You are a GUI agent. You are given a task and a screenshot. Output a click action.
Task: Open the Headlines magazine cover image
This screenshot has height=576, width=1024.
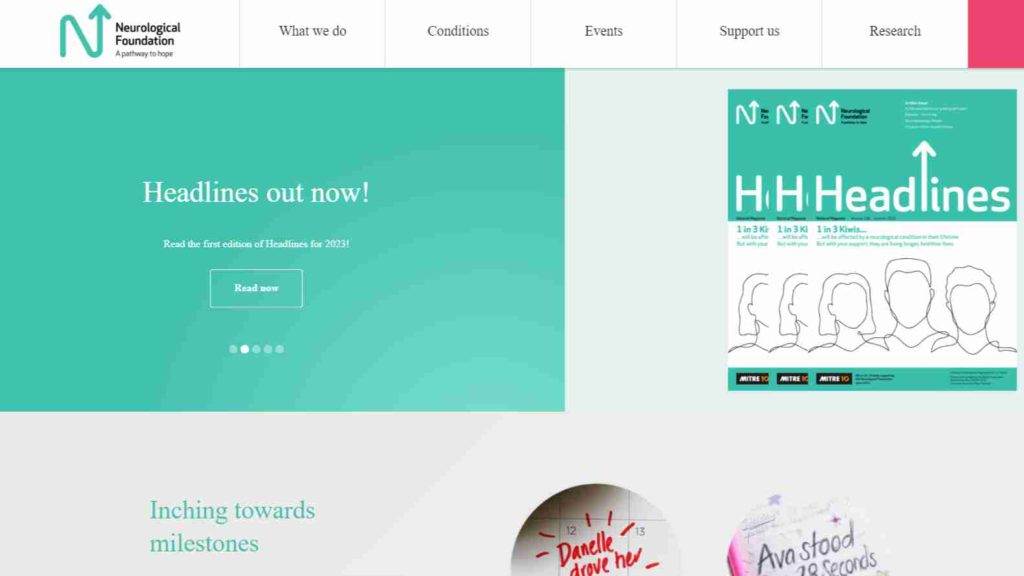click(x=872, y=240)
